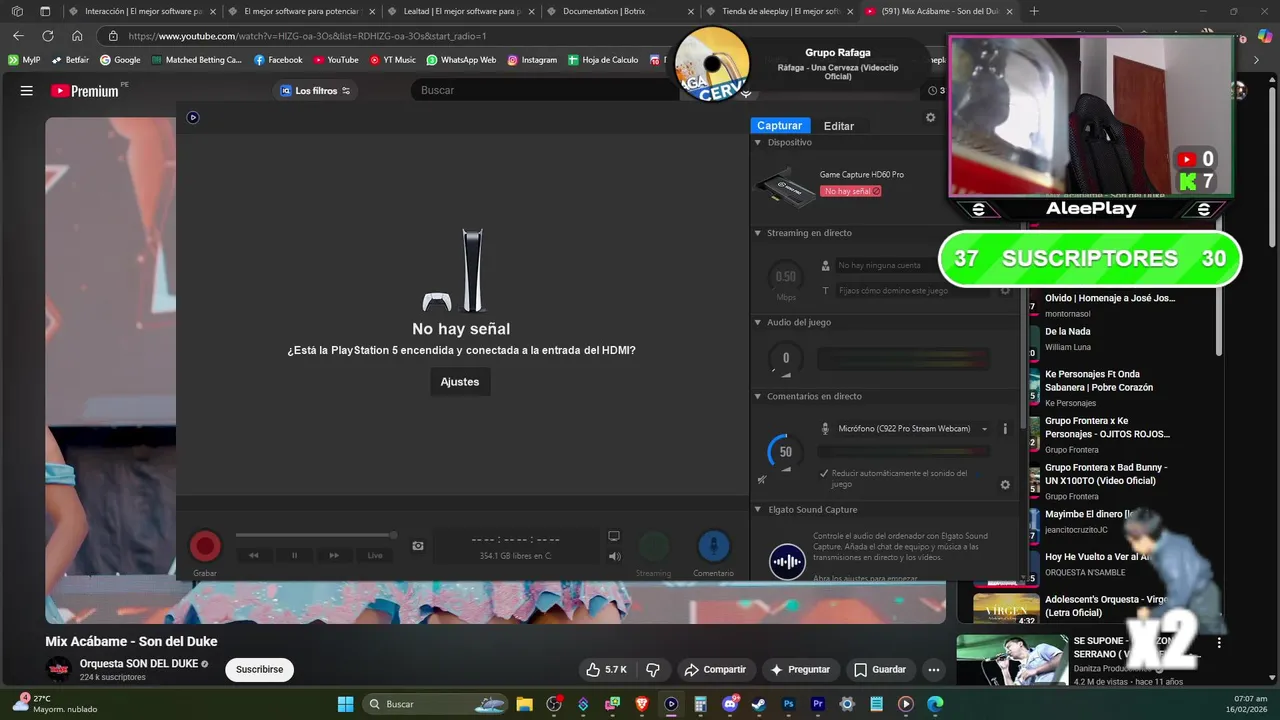1280x720 pixels.
Task: Open more actions ellipsis under video
Action: (934, 669)
